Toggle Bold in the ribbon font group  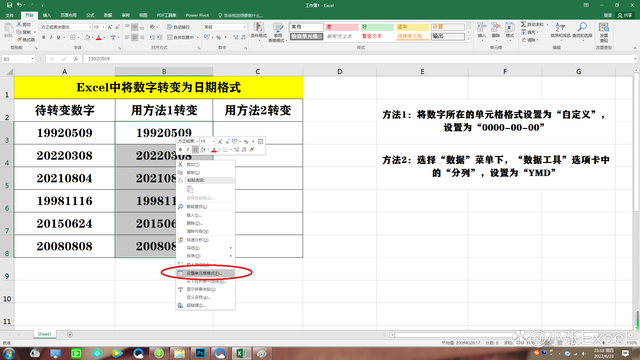pos(44,38)
